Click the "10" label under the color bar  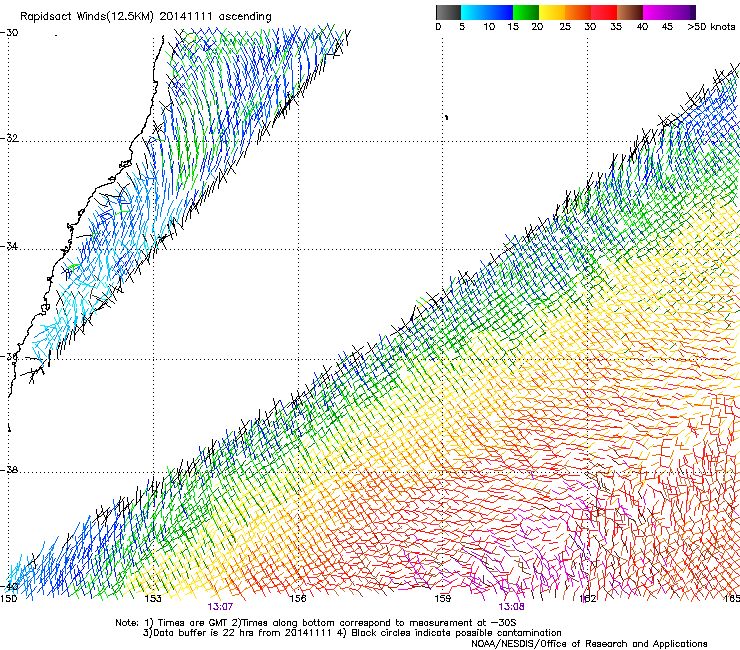click(x=489, y=27)
